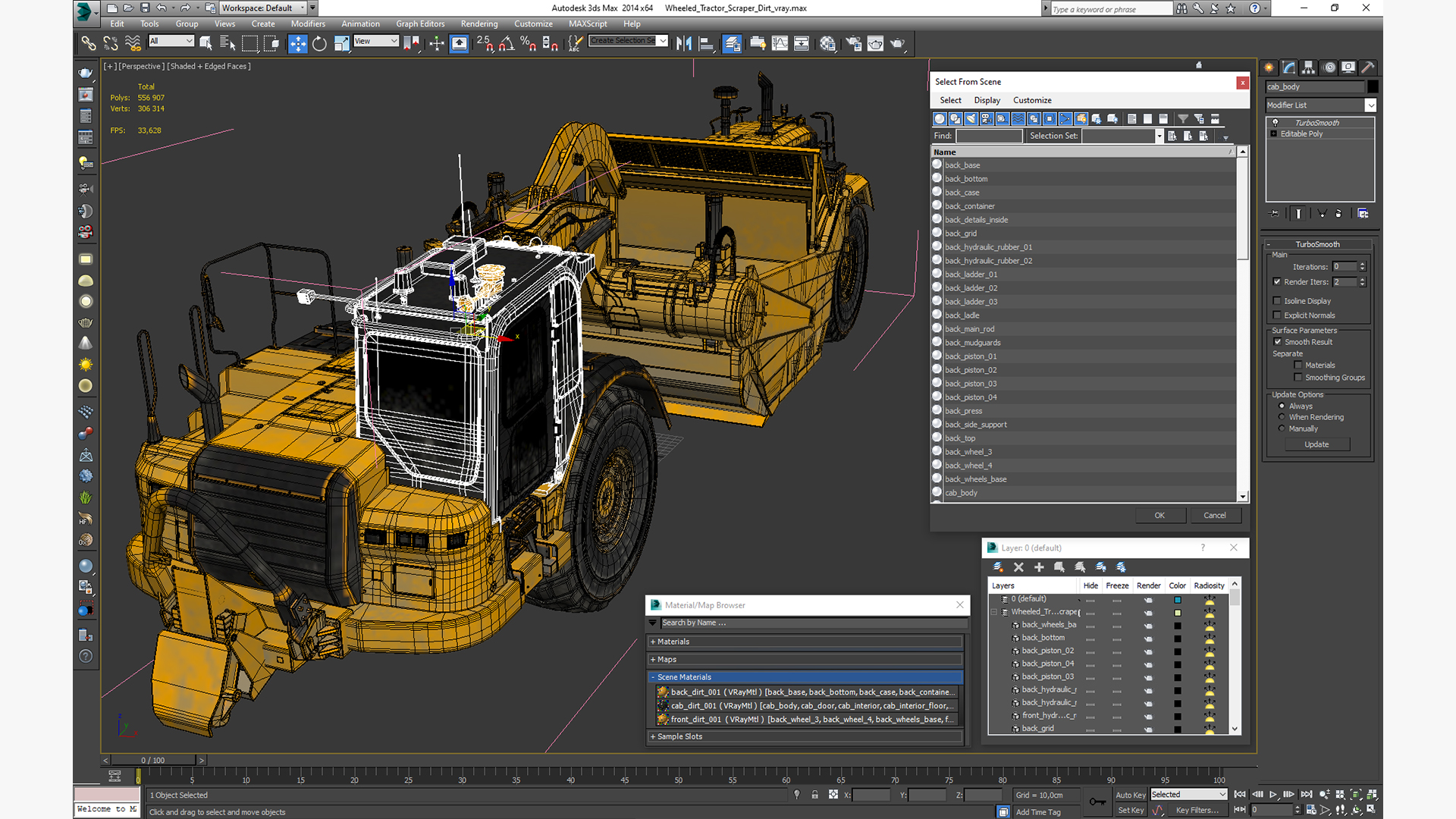The width and height of the screenshot is (1456, 819).
Task: Select the Move transform tool
Action: click(x=297, y=43)
